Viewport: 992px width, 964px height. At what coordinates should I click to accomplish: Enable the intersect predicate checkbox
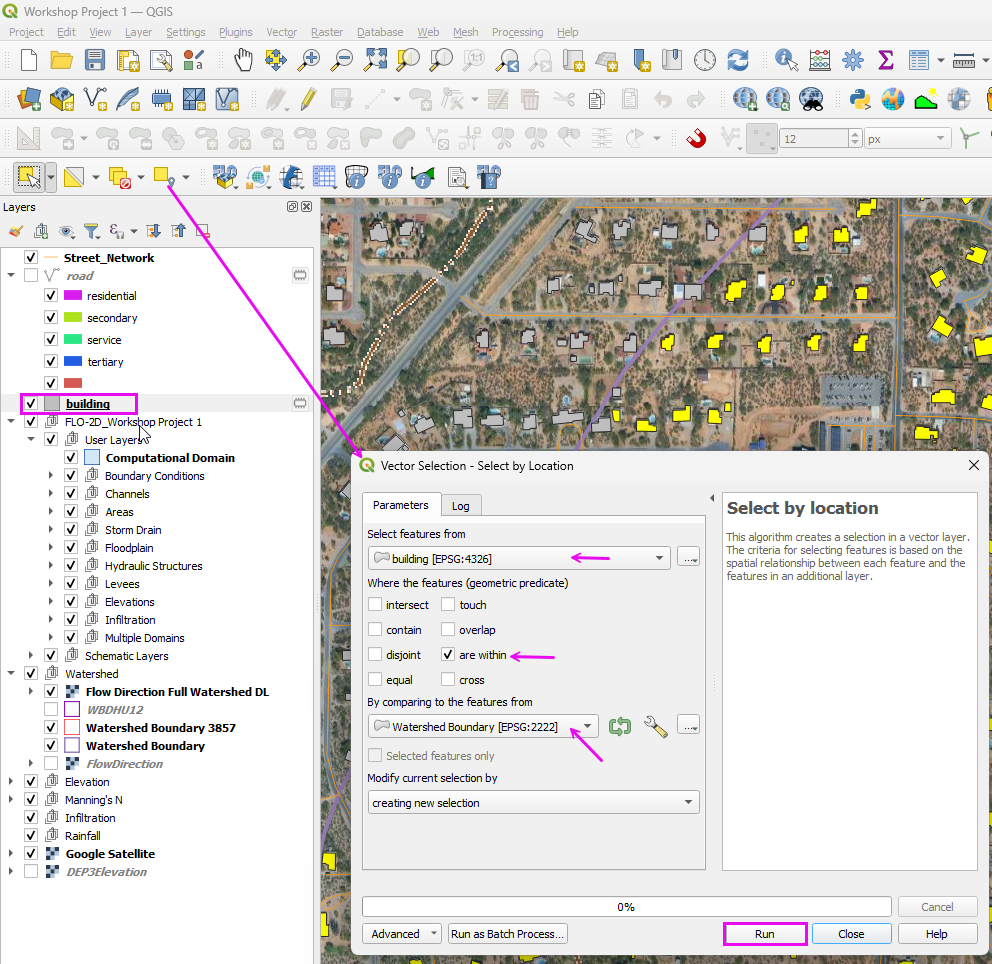pos(375,605)
